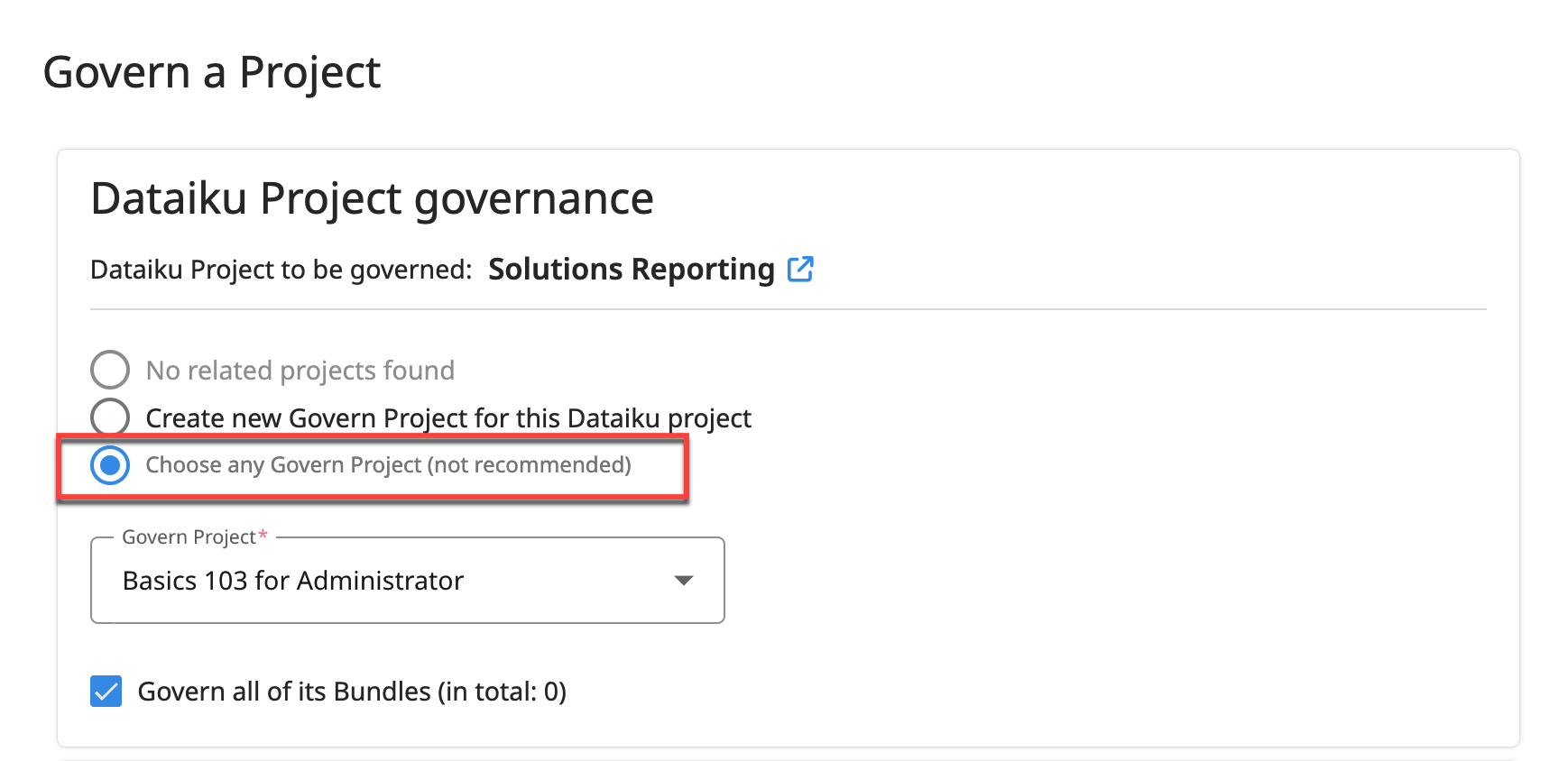Viewport: 1568px width, 761px height.
Task: Open Solutions Reporting via external link icon
Action: click(800, 269)
